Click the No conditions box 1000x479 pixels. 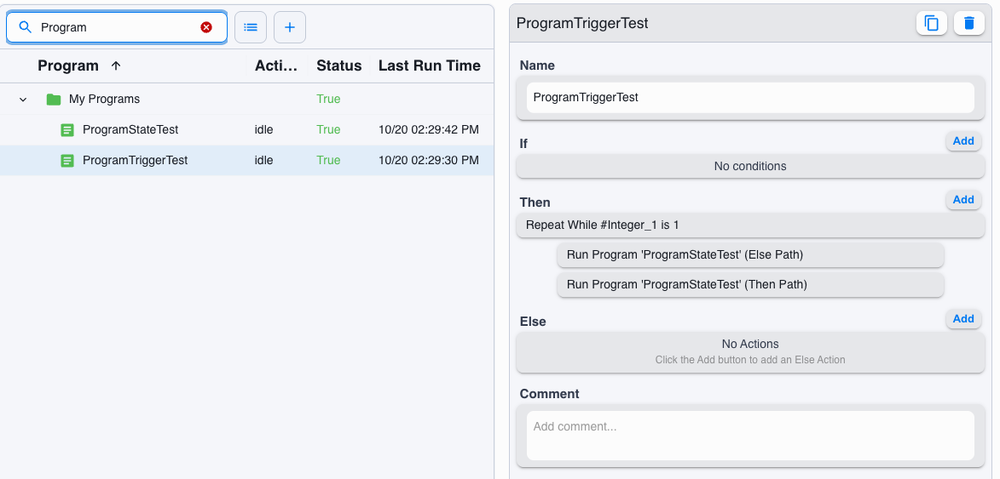[750, 166]
